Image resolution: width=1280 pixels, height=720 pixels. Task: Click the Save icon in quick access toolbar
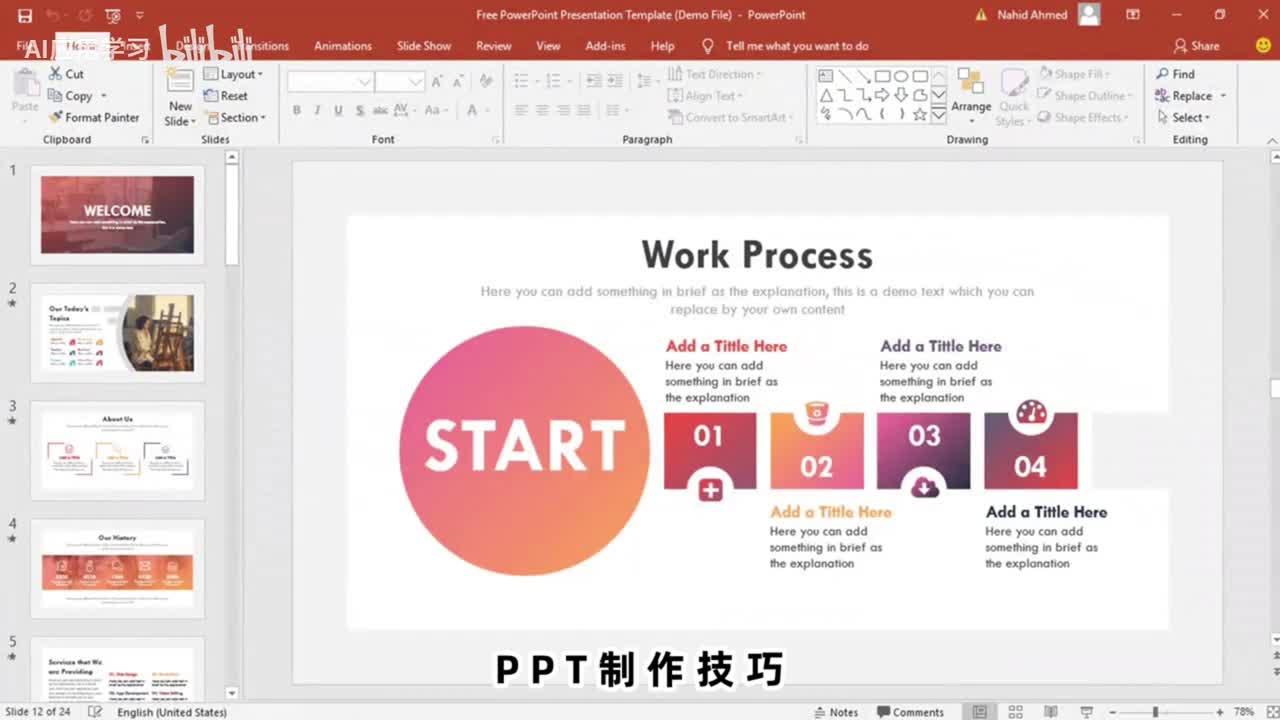(x=25, y=15)
